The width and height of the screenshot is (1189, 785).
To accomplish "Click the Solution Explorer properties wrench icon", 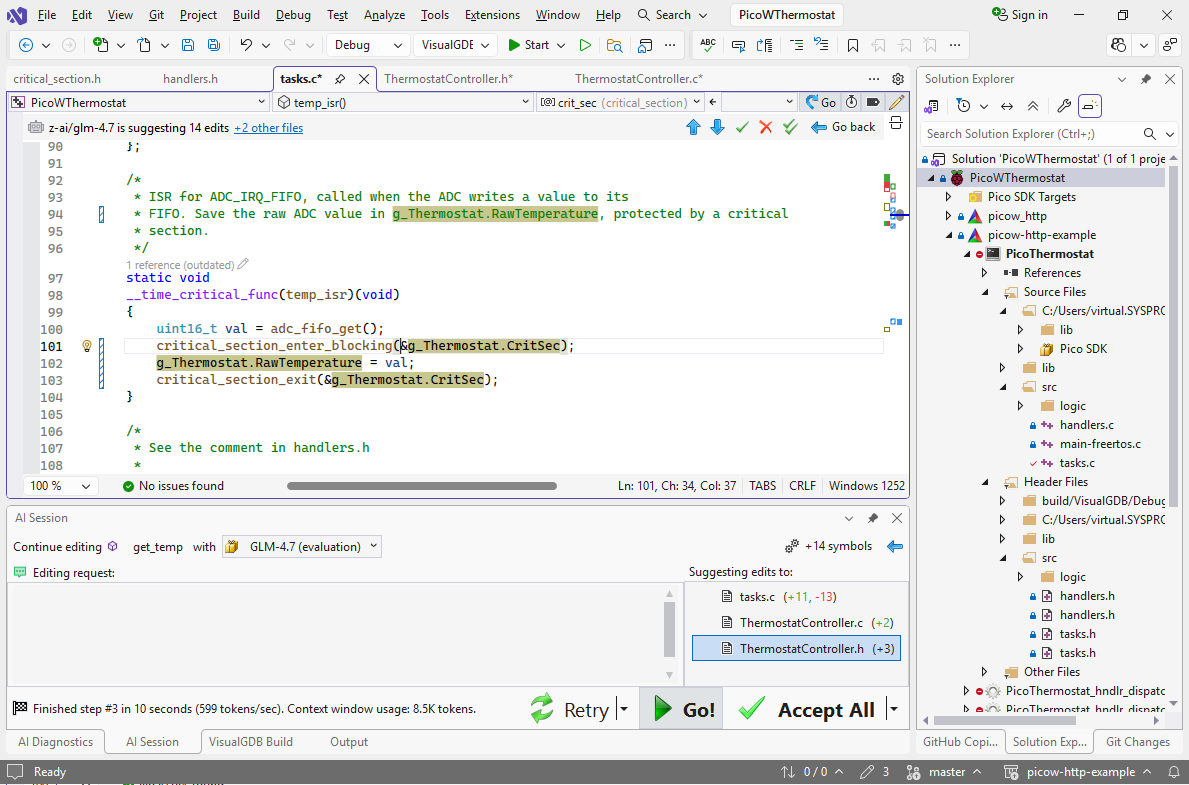I will tap(1064, 106).
